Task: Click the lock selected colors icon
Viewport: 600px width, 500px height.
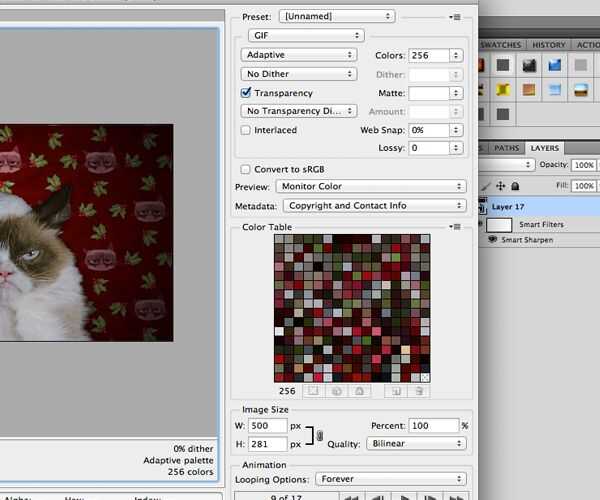Action: click(x=359, y=391)
